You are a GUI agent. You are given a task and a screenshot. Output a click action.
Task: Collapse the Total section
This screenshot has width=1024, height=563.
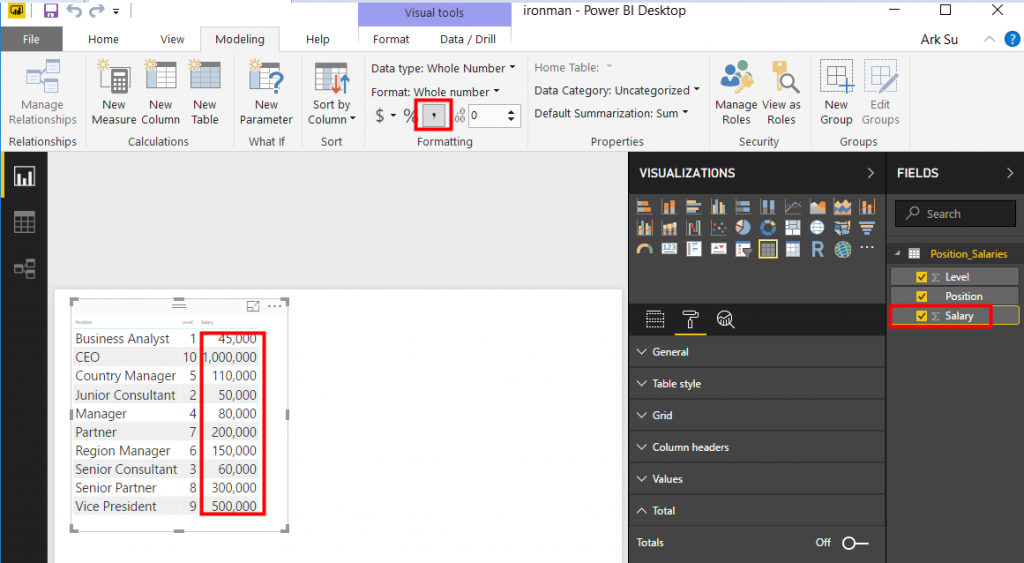[x=757, y=511]
